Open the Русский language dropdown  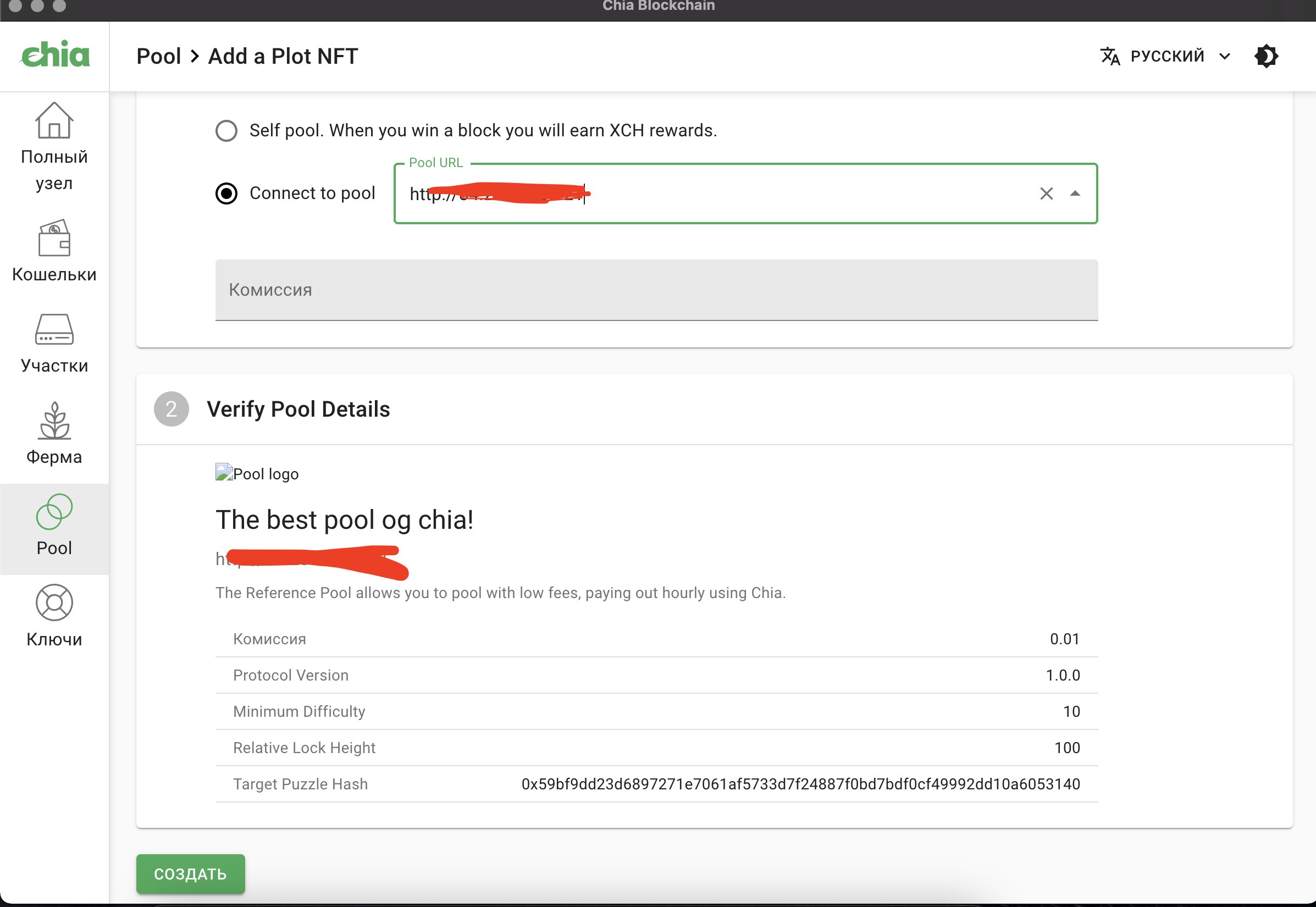[1166, 56]
